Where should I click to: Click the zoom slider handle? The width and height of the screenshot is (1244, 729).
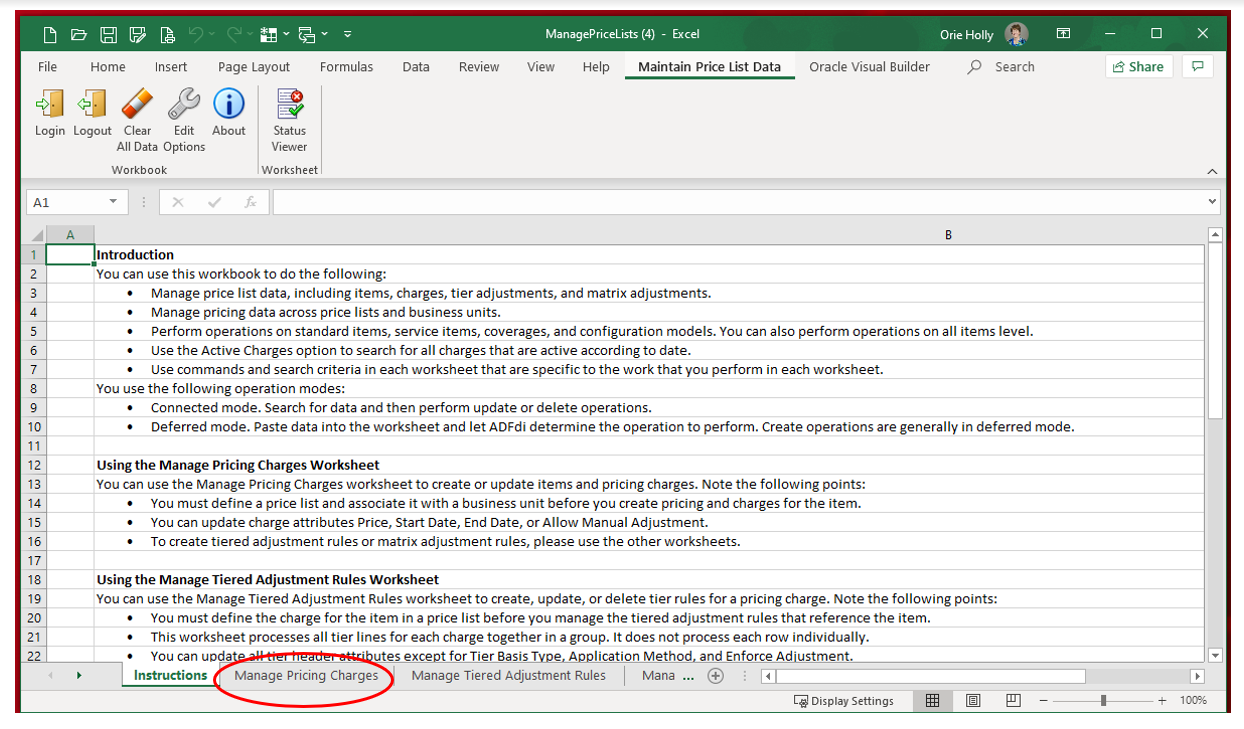[1103, 701]
